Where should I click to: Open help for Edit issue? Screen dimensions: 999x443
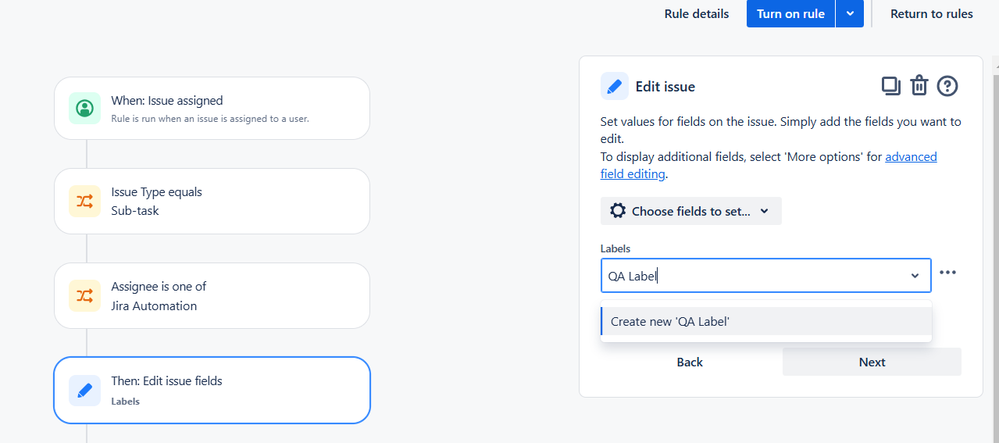947,86
